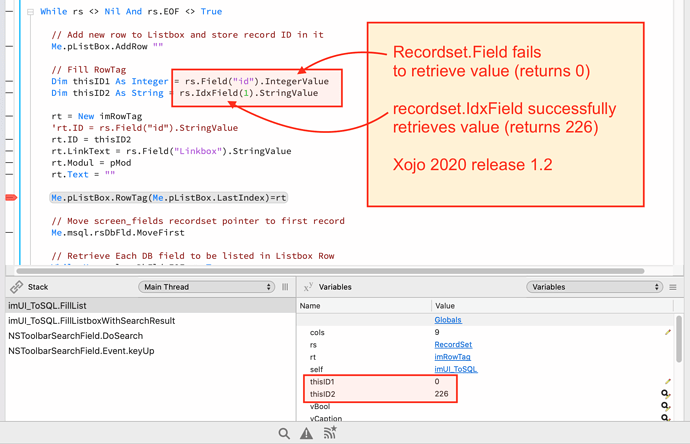Open the Main Thread dropdown
The width and height of the screenshot is (690, 444).
pyautogui.click(x=206, y=287)
